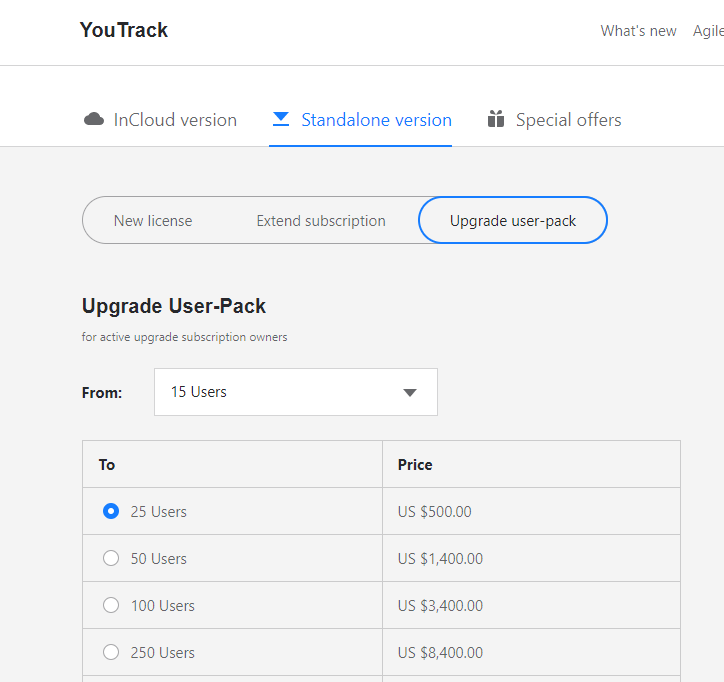Image resolution: width=724 pixels, height=682 pixels.
Task: Open the From 15 Users dropdown
Action: (x=295, y=392)
